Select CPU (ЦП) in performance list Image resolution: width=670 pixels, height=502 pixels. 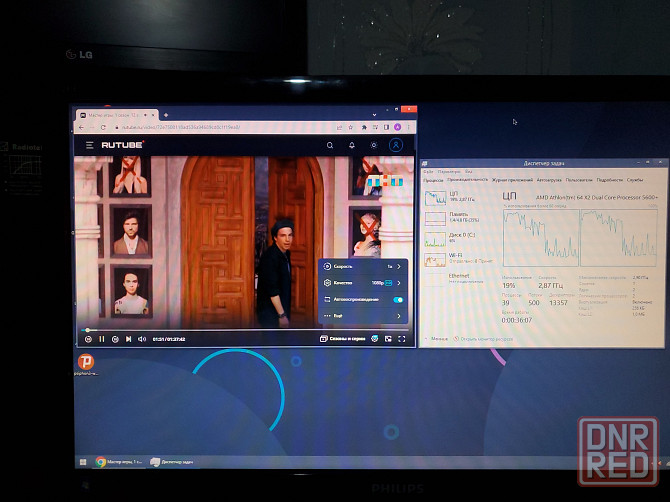tap(458, 197)
